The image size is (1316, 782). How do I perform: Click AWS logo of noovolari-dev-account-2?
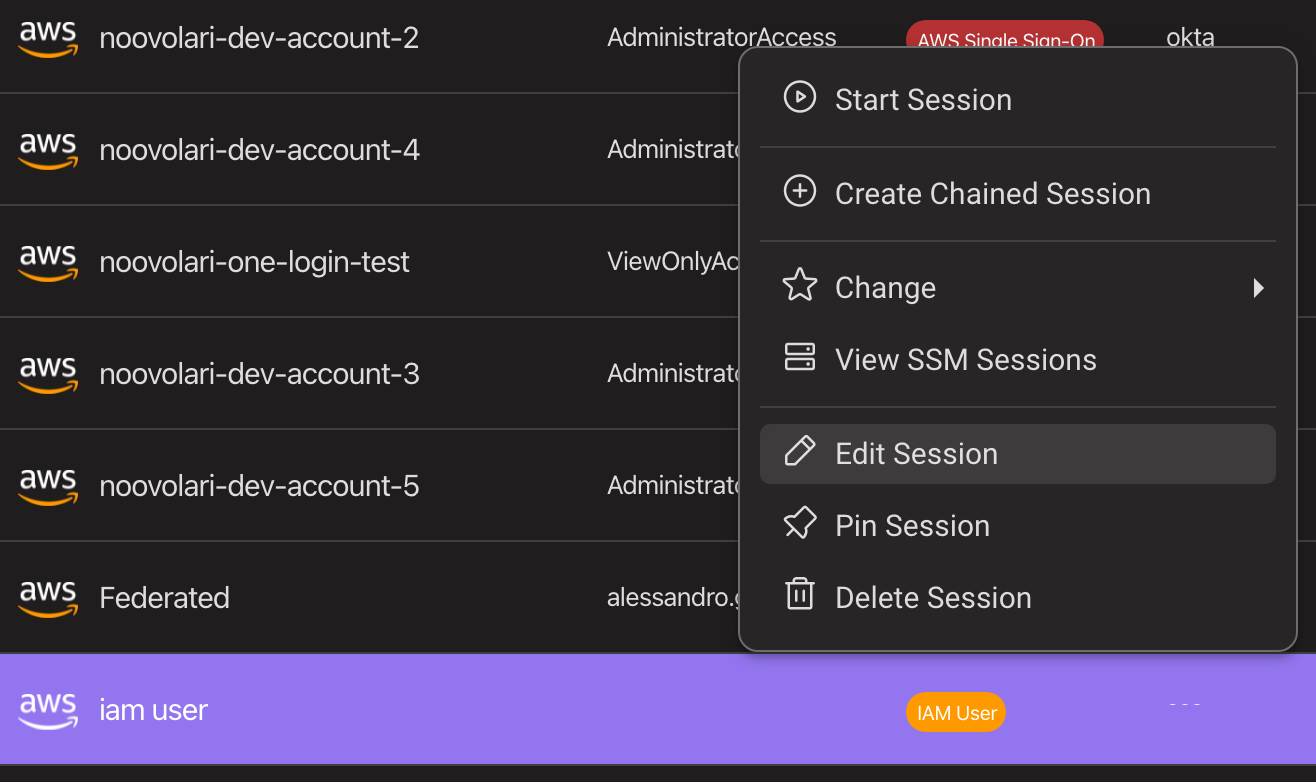(48, 38)
